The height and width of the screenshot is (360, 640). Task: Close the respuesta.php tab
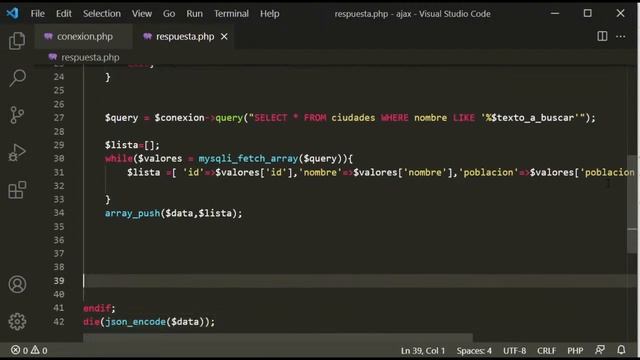point(224,37)
